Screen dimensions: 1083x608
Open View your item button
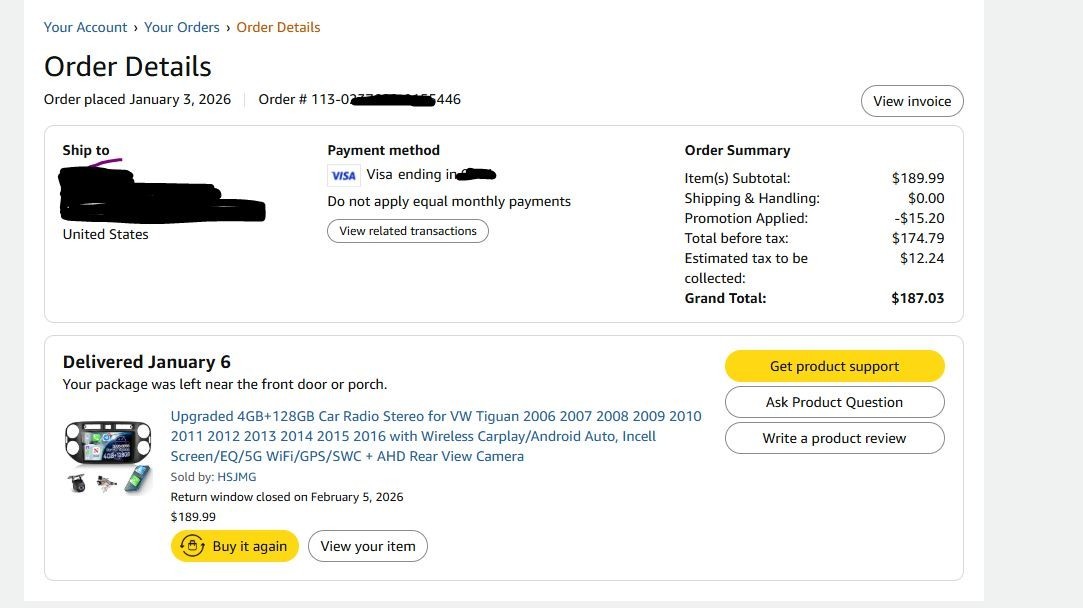tap(367, 546)
